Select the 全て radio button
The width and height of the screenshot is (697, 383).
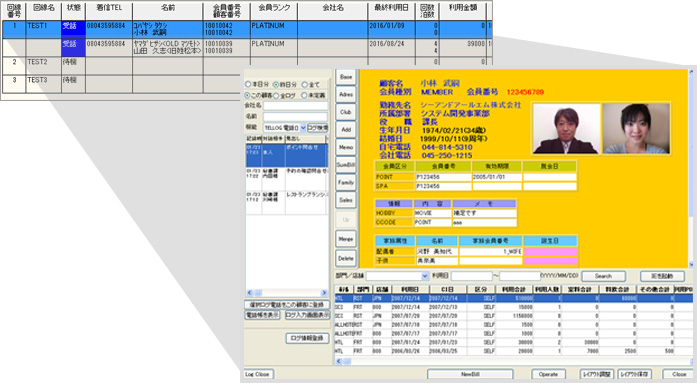(x=304, y=84)
